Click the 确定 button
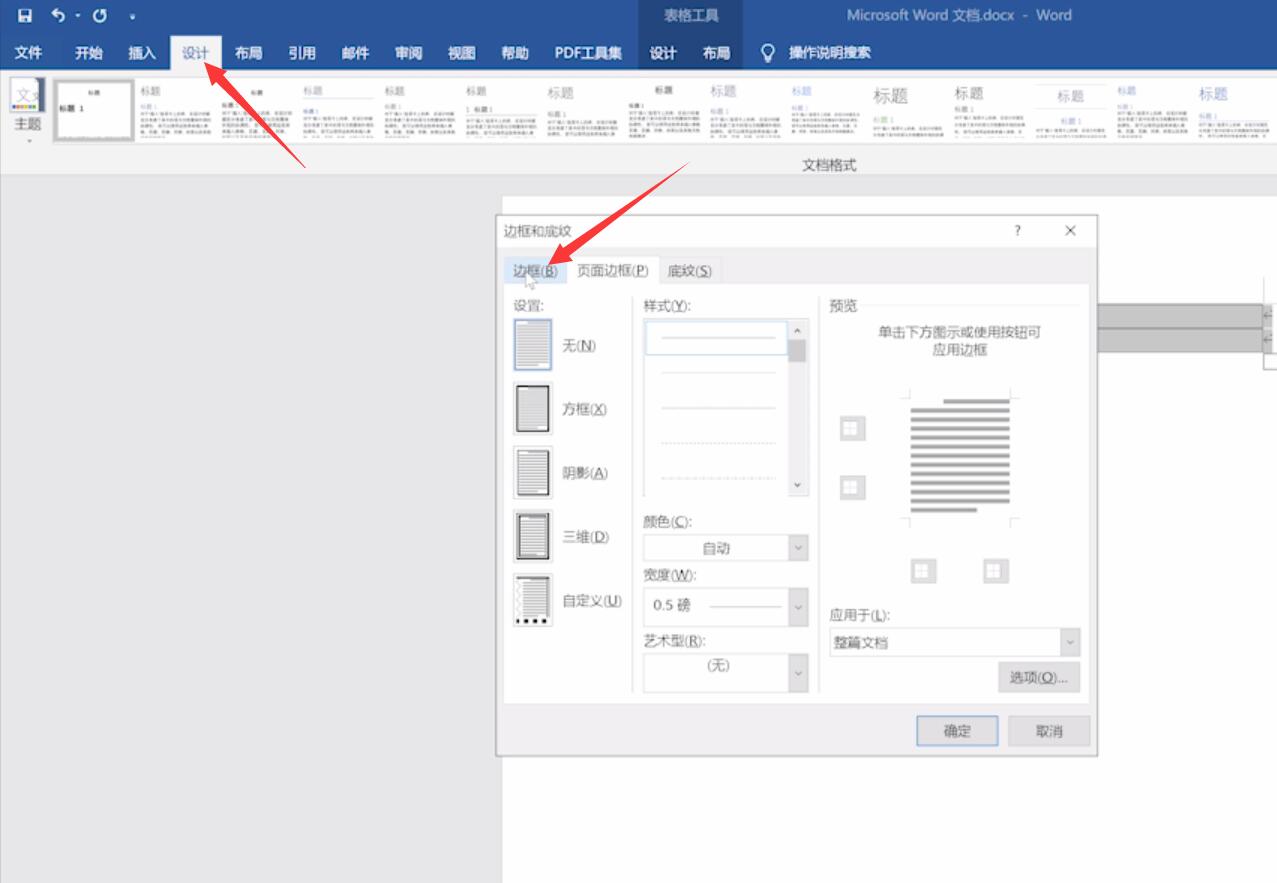Image resolution: width=1277 pixels, height=883 pixels. (x=957, y=730)
